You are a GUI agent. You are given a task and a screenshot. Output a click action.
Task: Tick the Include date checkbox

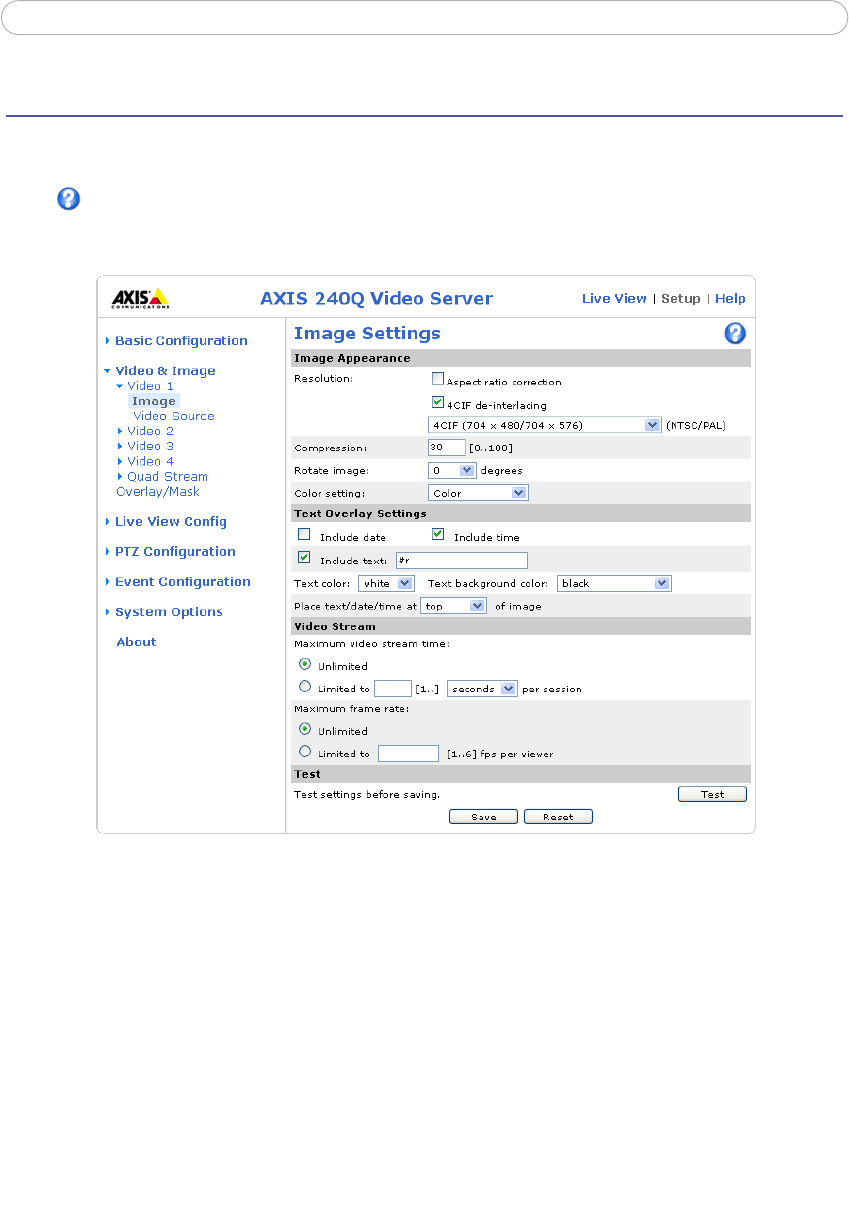tap(304, 535)
